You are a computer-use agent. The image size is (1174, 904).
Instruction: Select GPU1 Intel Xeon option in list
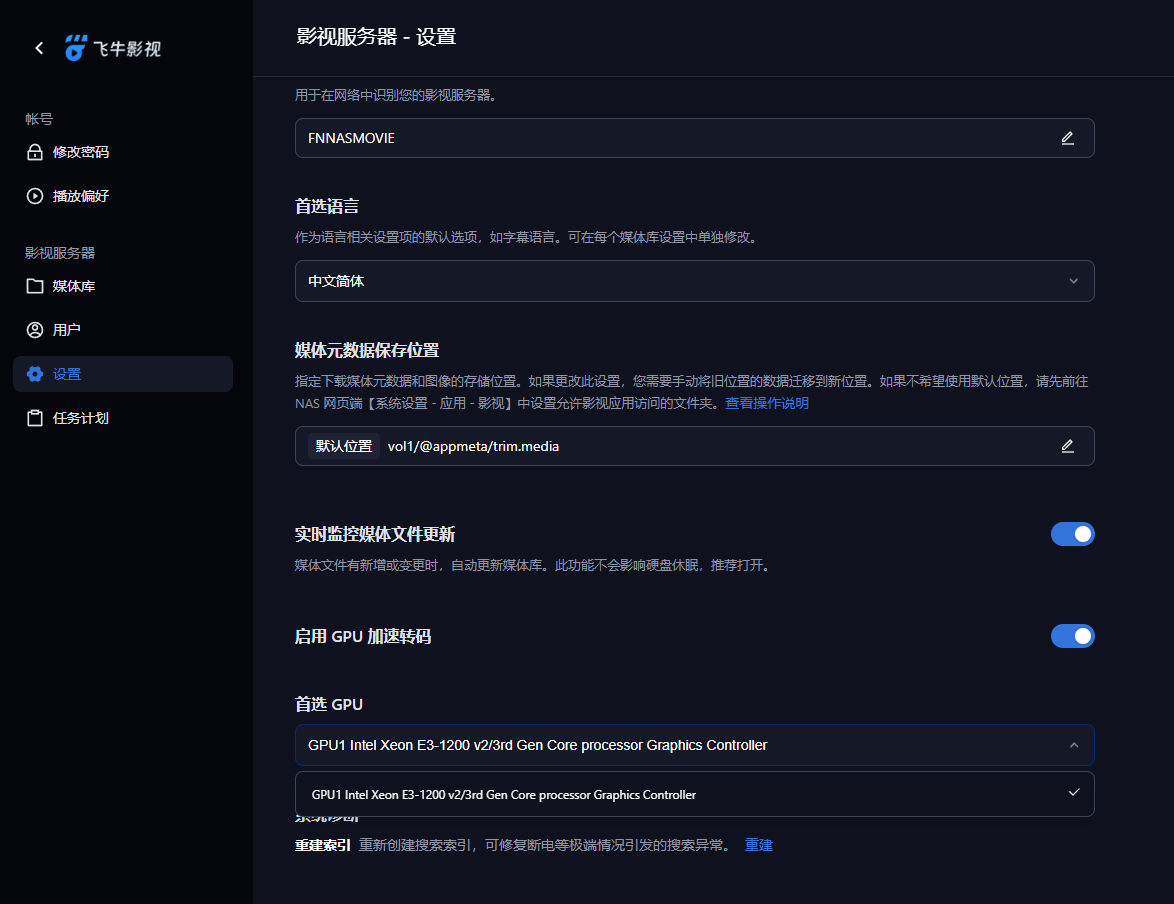[x=504, y=795]
